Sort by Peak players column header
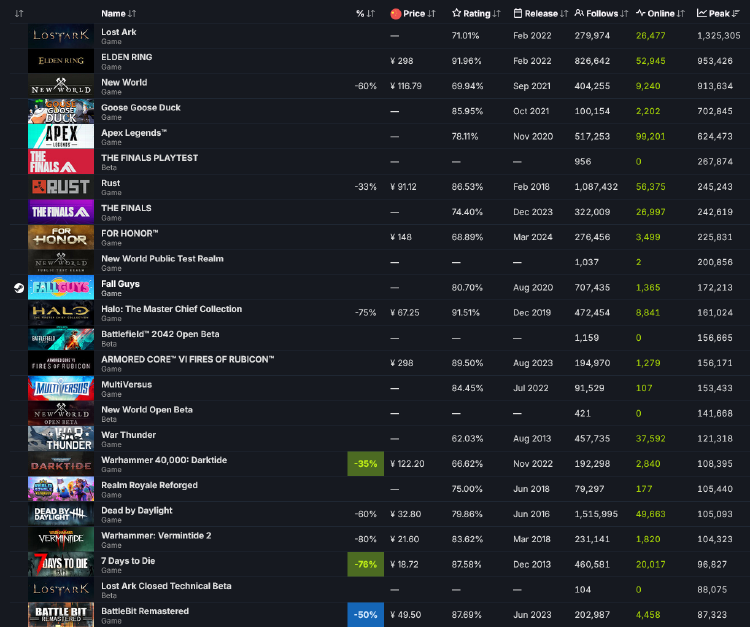750x627 pixels. [x=720, y=14]
